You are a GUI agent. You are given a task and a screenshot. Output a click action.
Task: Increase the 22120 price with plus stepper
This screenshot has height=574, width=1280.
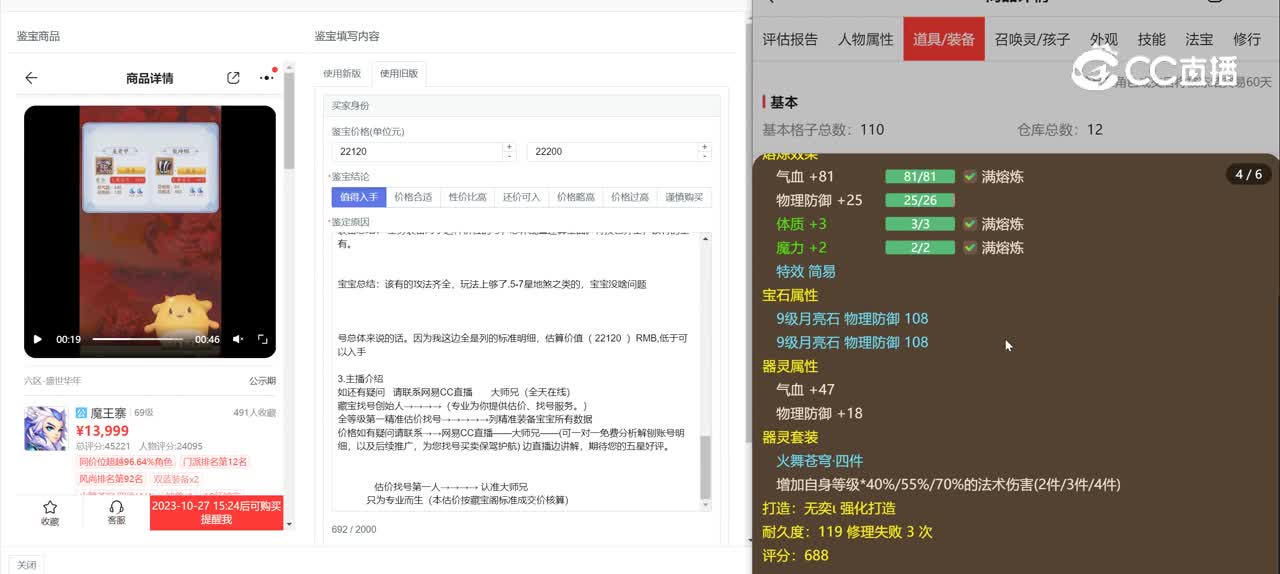click(509, 147)
